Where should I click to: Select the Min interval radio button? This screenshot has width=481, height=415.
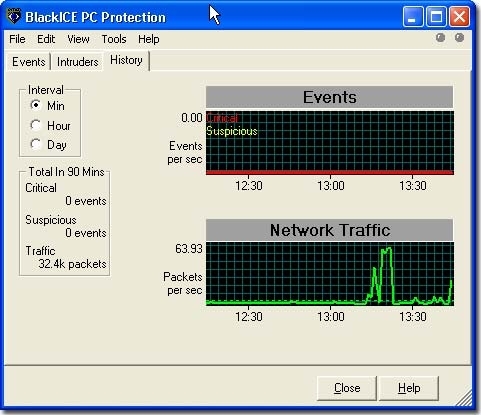36,105
